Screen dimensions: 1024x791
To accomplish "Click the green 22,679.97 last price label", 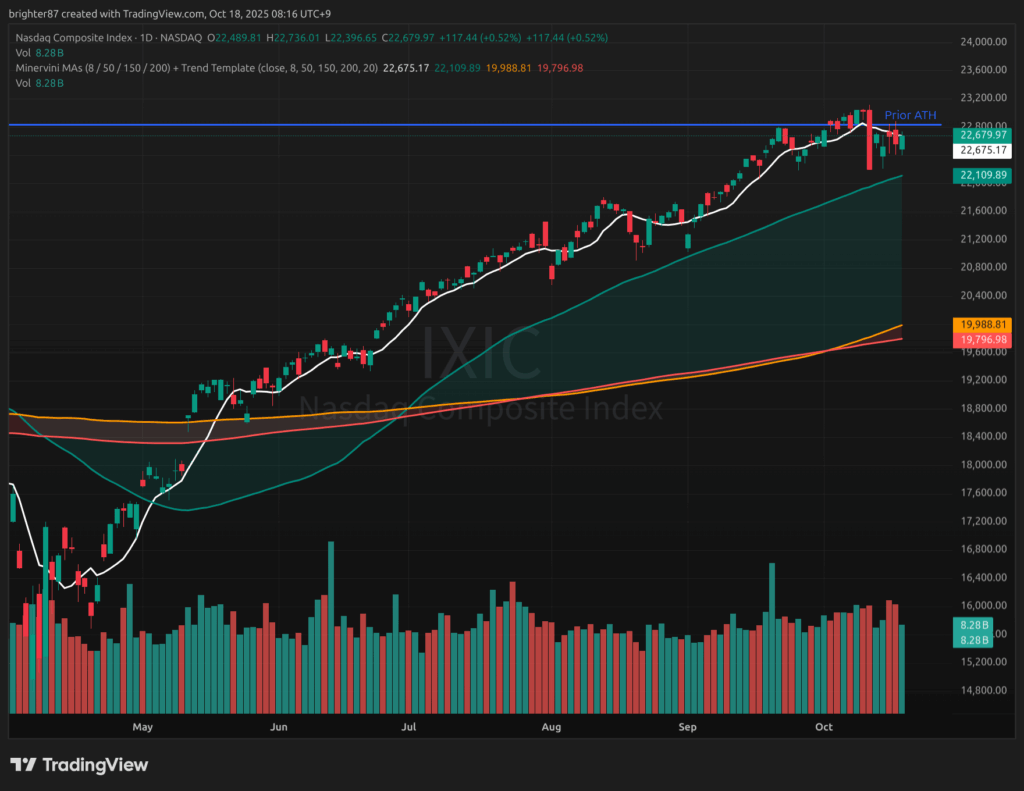I will [982, 135].
